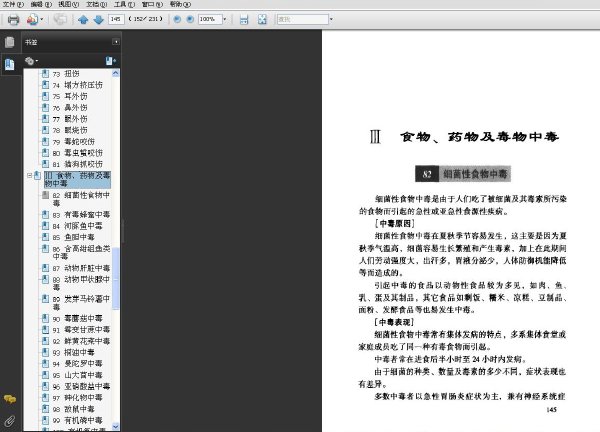The height and width of the screenshot is (432, 600).
Task: Click the bookmarks scrollbar up arrow
Action: (x=116, y=73)
